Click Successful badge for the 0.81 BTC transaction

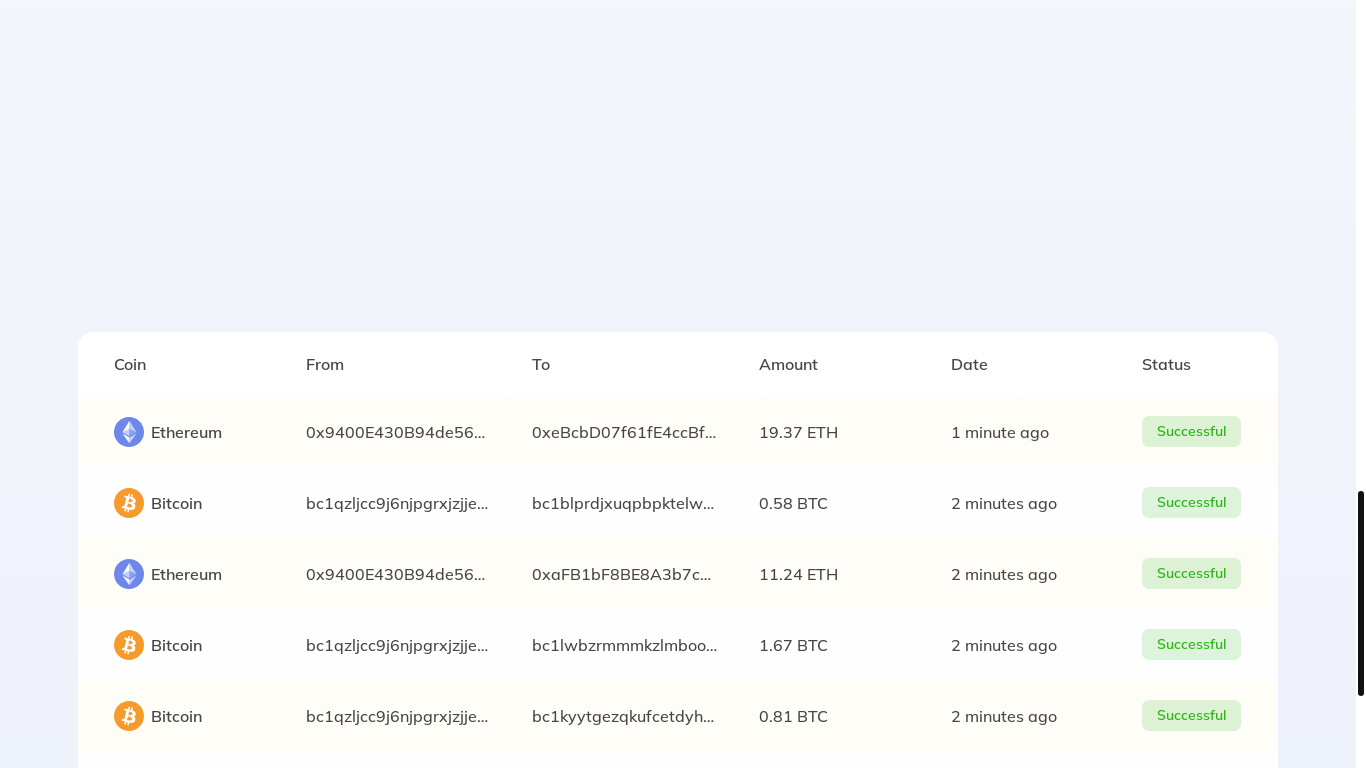(x=1191, y=716)
